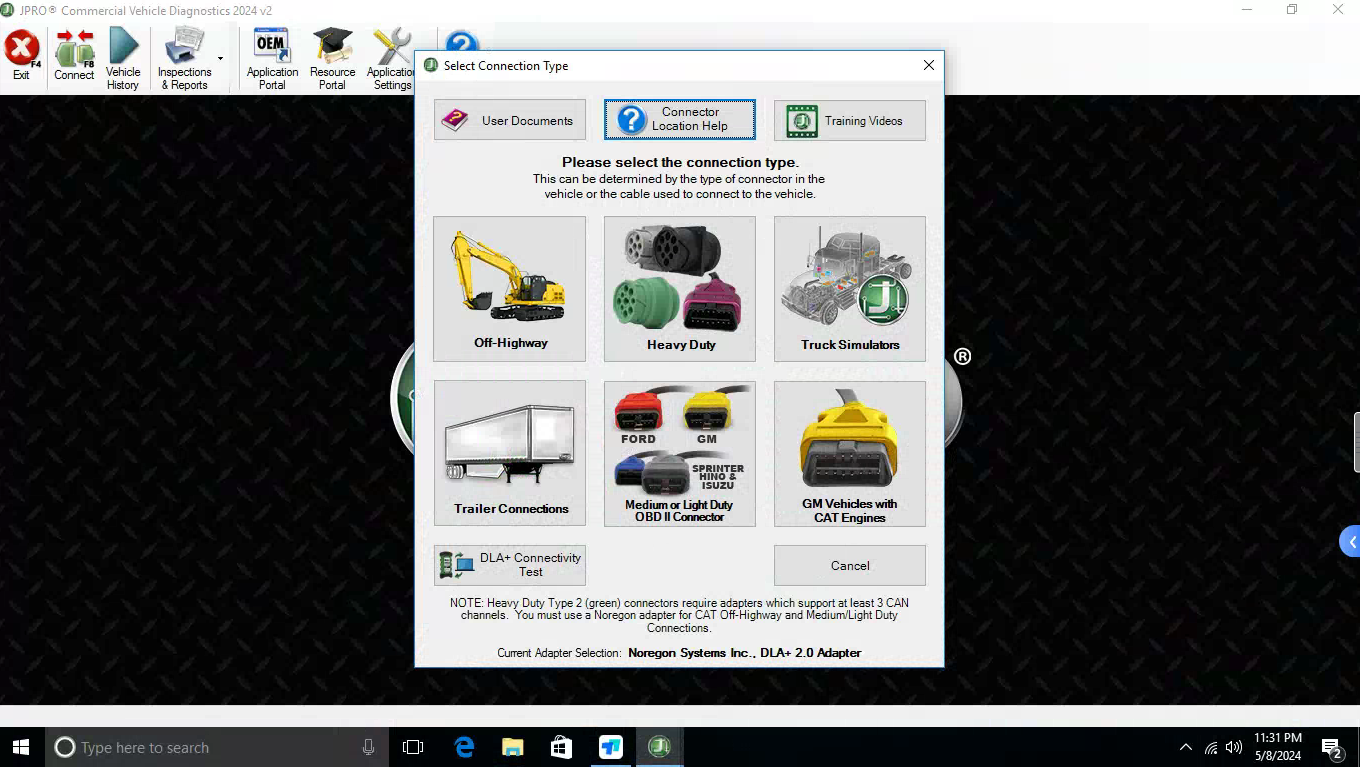Open Vehicle History from toolbar

123,59
